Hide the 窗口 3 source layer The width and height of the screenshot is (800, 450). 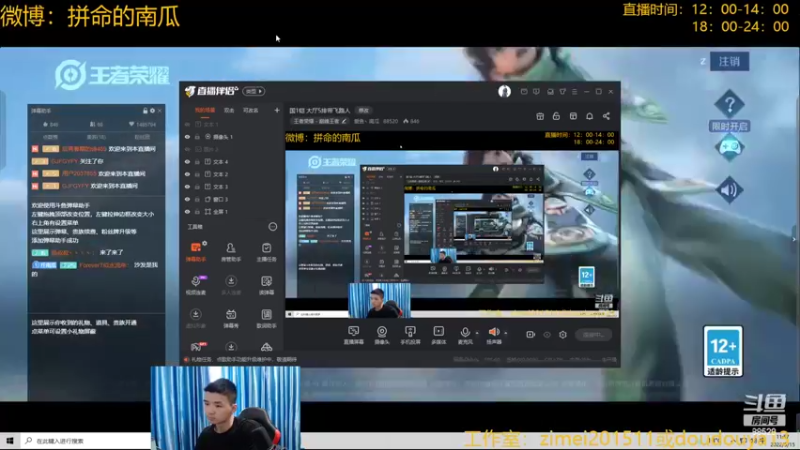[187, 199]
